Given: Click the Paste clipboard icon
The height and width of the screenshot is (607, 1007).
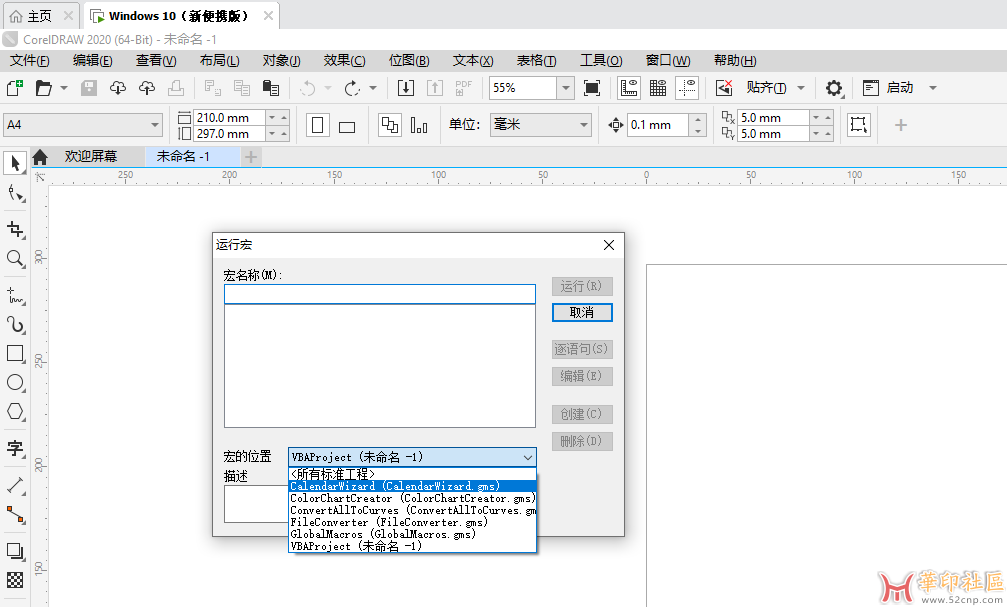Looking at the screenshot, I should pyautogui.click(x=271, y=88).
